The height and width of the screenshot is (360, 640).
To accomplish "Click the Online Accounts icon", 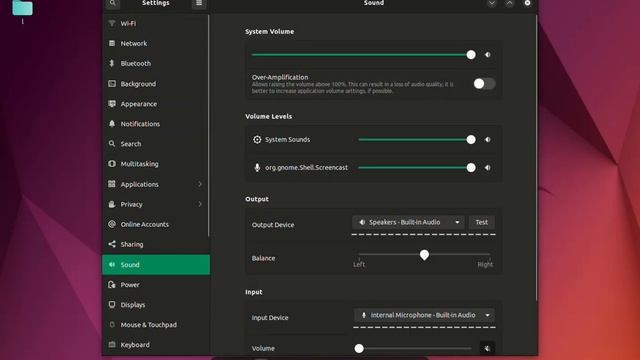I will pos(112,224).
